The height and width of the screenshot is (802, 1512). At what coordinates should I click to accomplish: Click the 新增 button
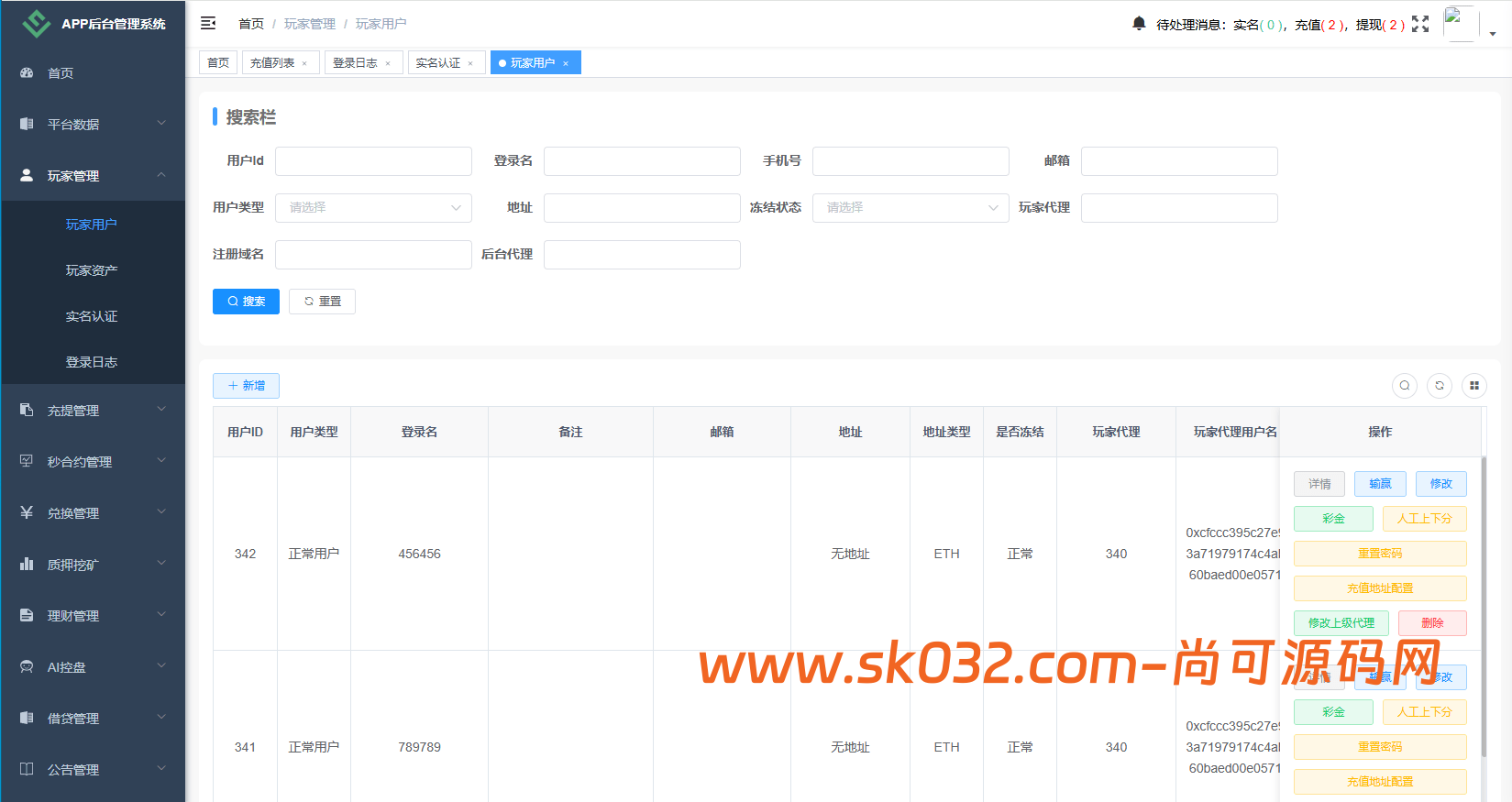246,386
